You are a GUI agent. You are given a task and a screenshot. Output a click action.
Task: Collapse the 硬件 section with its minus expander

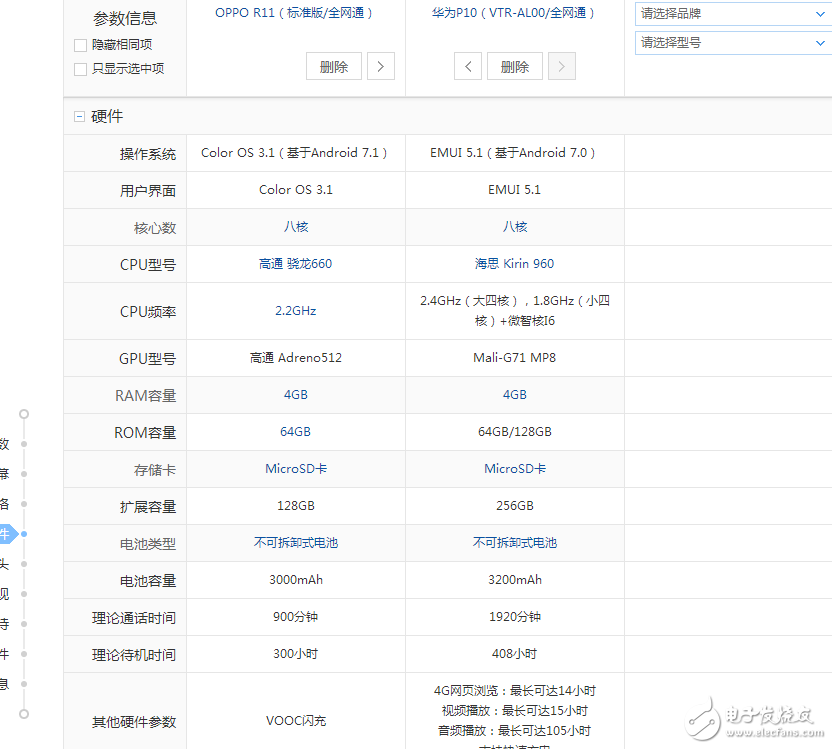pyautogui.click(x=79, y=116)
